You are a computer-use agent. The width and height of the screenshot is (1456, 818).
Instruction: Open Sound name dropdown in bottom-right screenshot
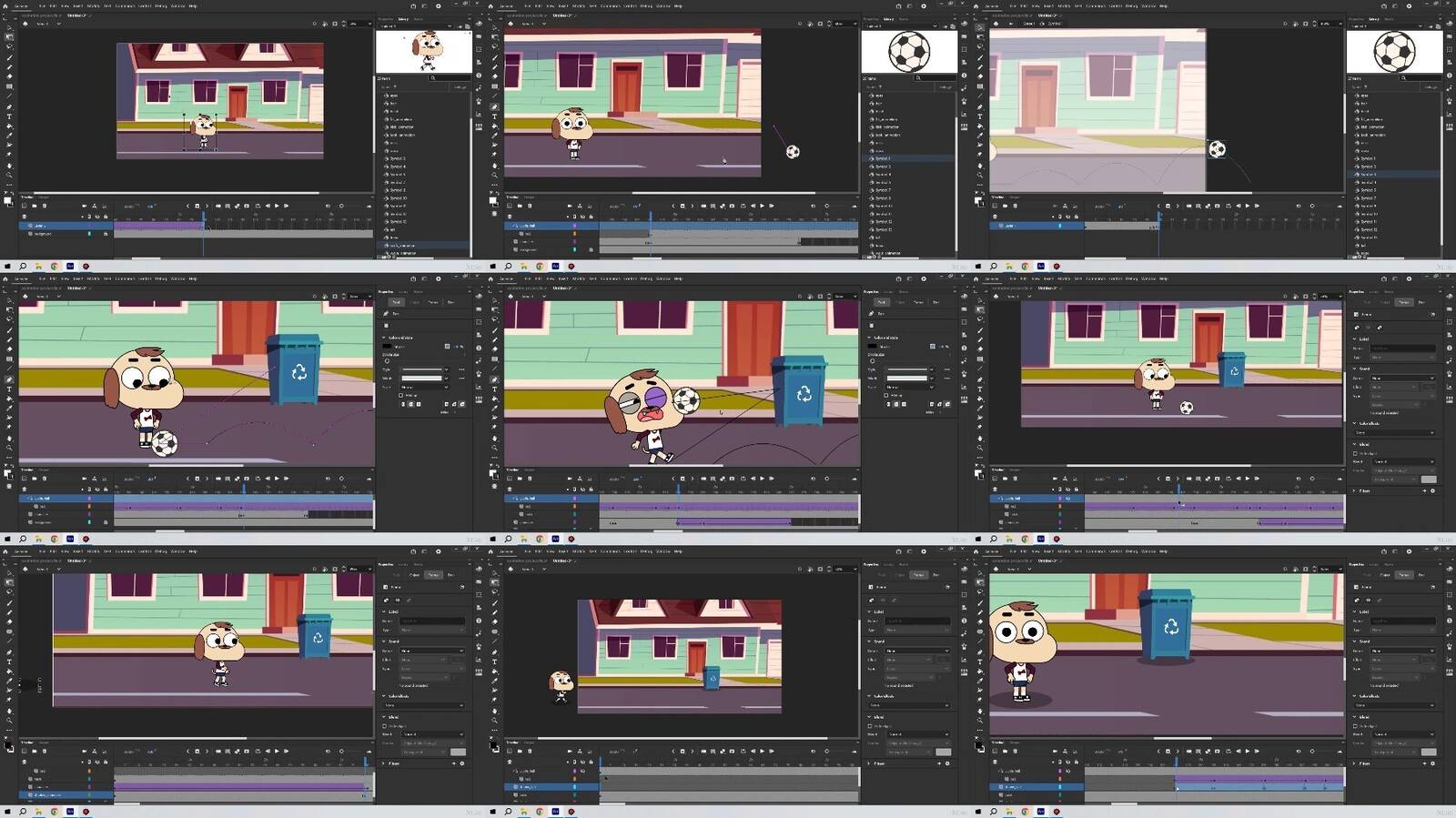(x=1403, y=651)
